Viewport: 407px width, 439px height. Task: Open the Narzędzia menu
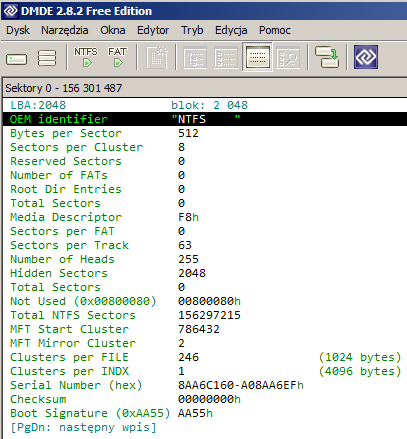(x=65, y=30)
